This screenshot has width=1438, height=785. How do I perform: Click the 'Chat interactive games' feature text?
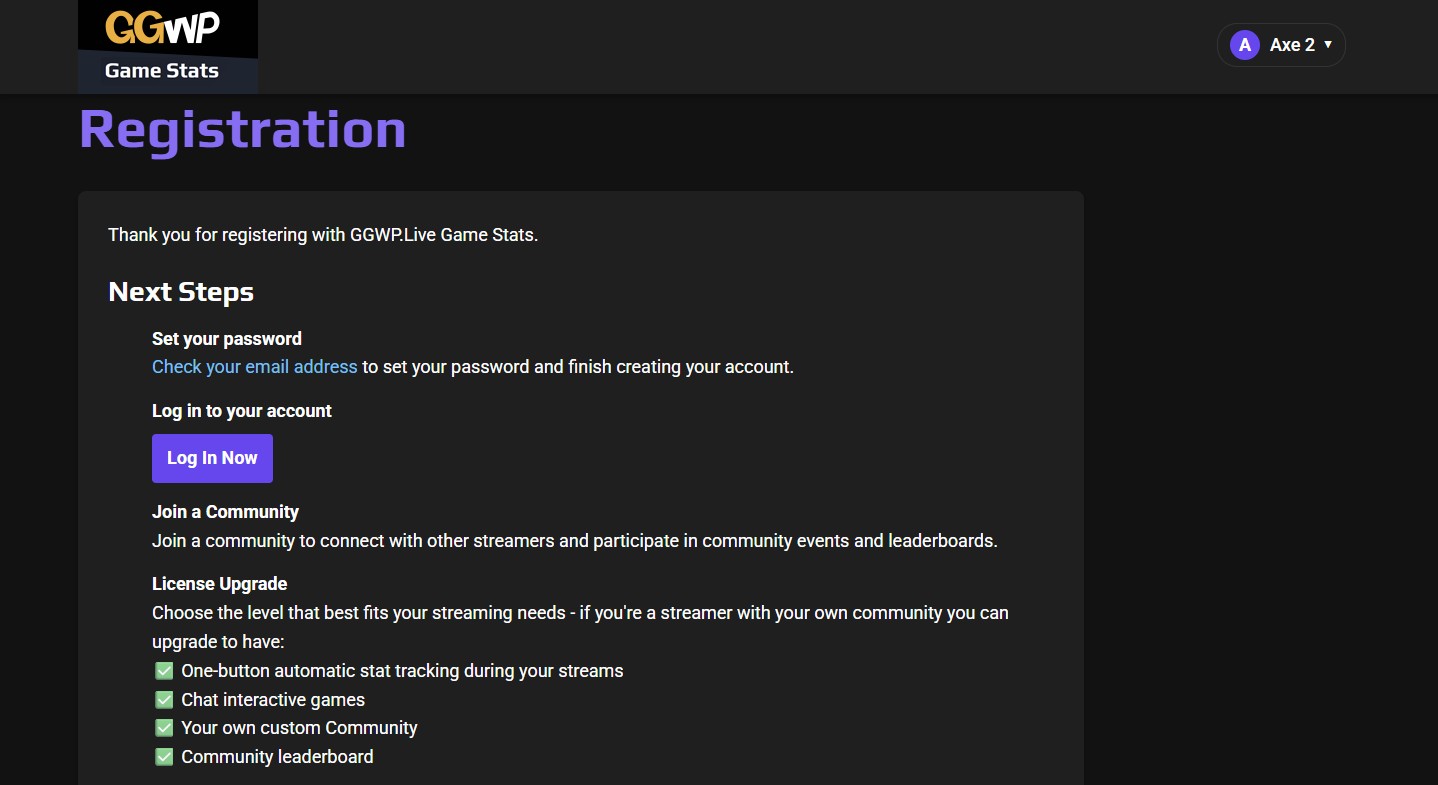[273, 700]
